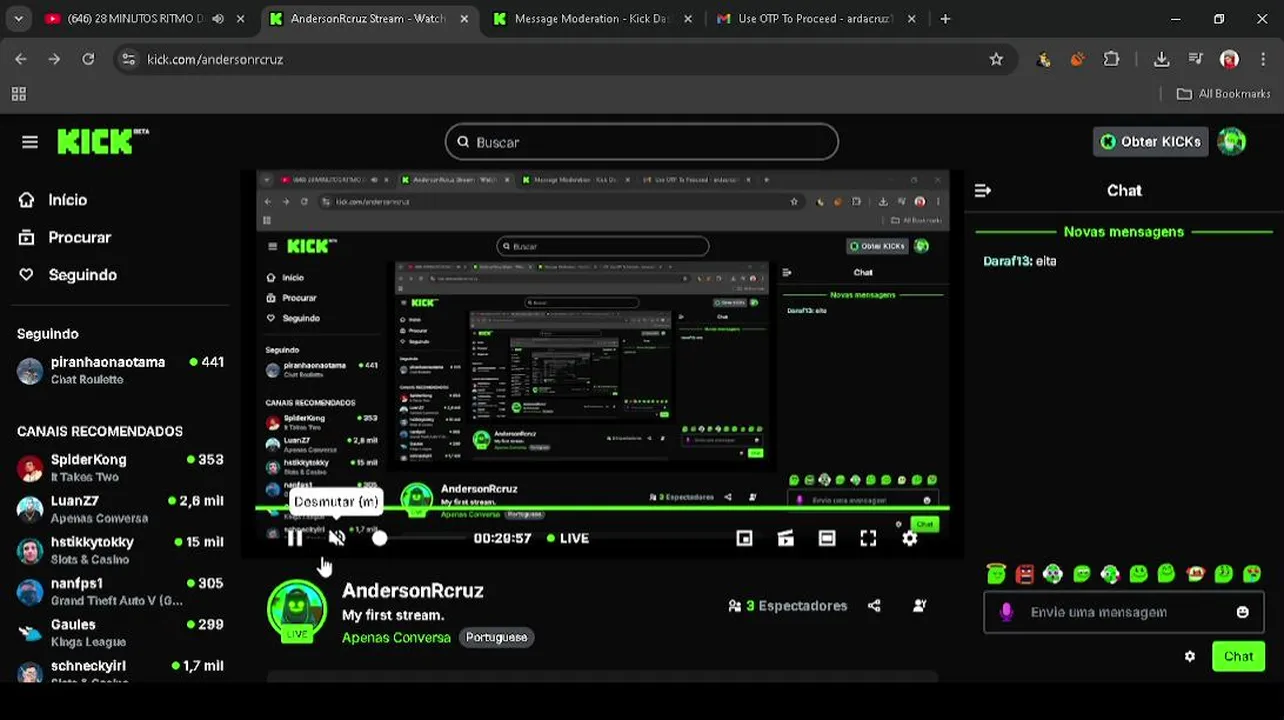Open the browser Extensions puzzle icon

pos(1111,59)
